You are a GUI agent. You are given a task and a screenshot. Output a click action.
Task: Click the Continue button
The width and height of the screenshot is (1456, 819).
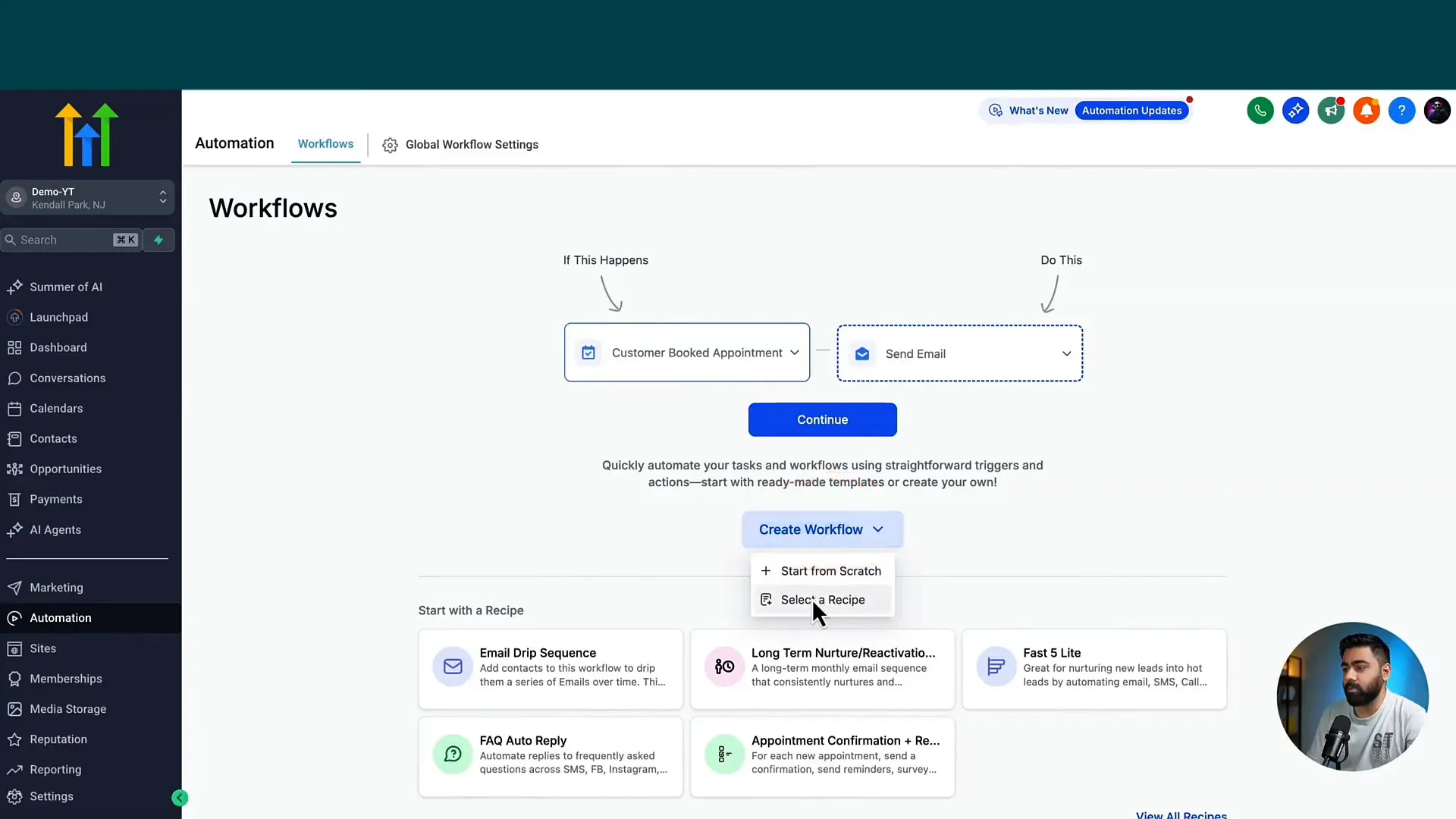(x=822, y=419)
